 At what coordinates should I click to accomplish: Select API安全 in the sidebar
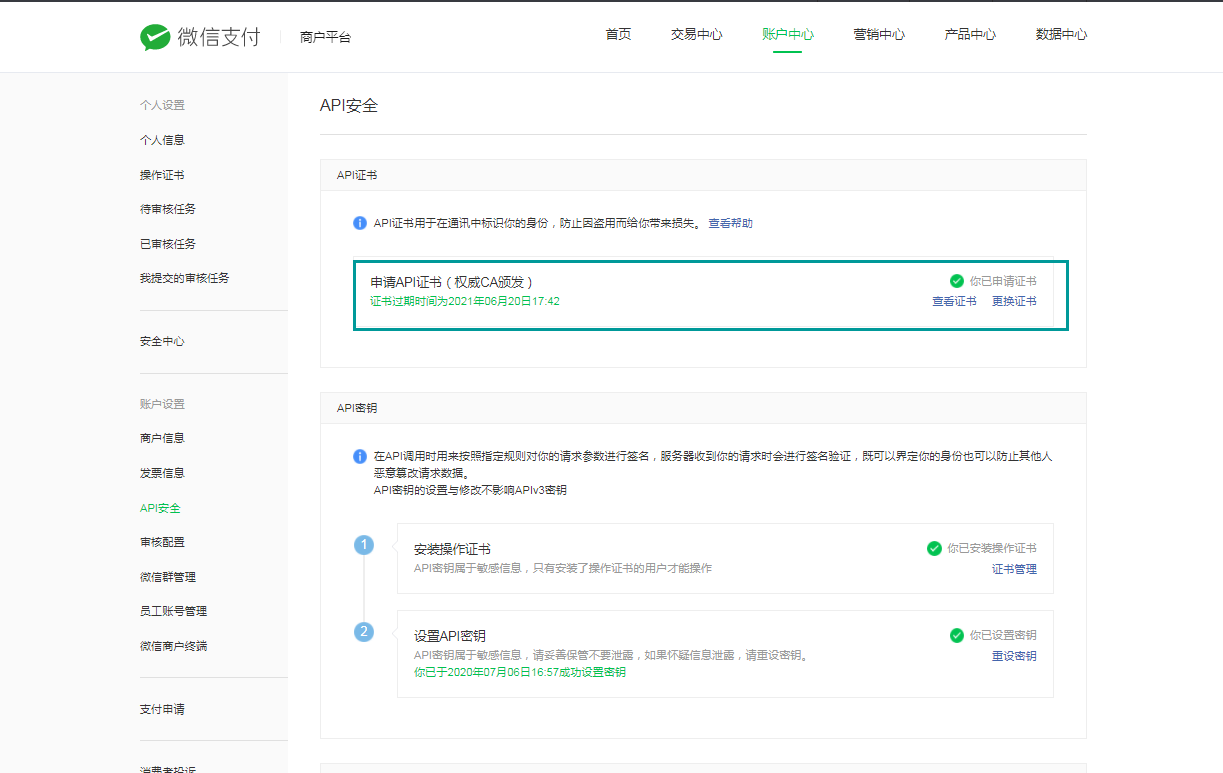tap(160, 508)
